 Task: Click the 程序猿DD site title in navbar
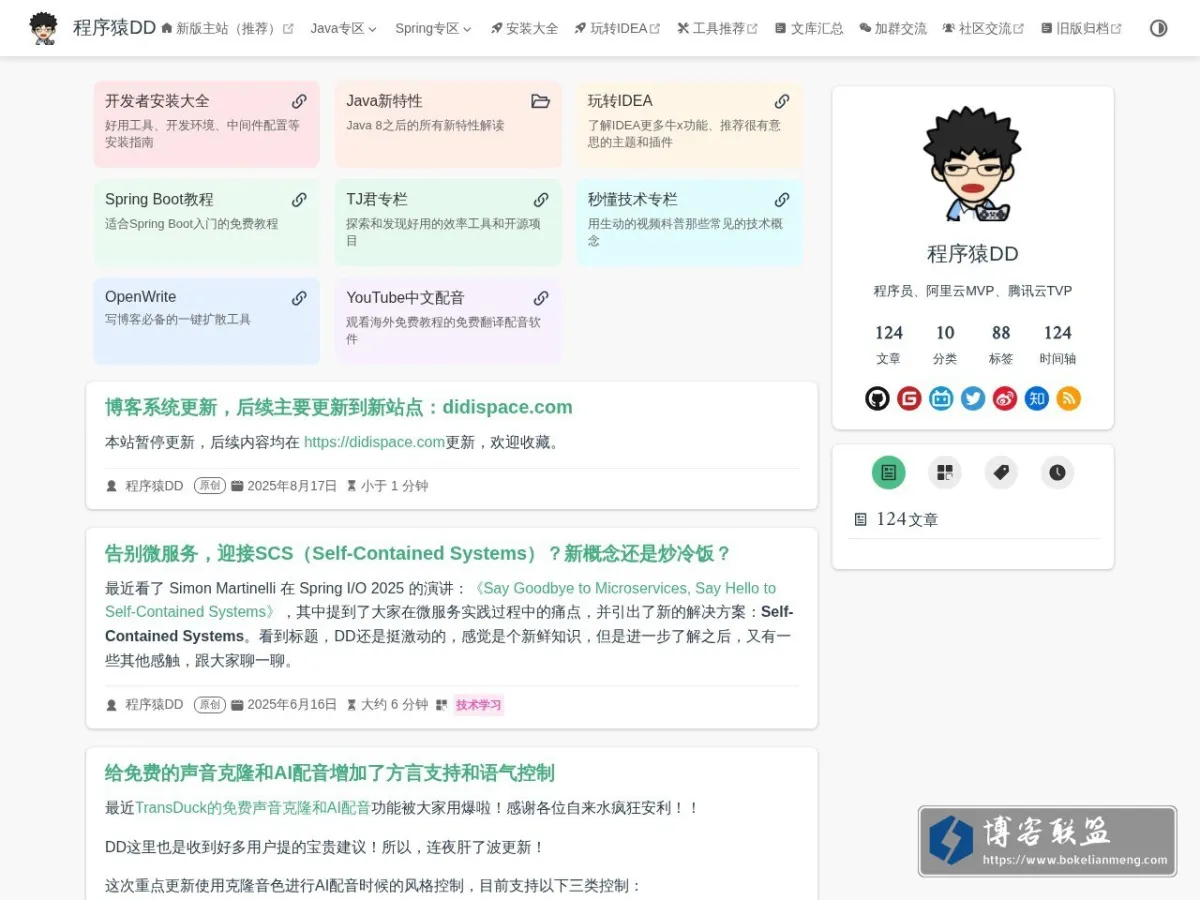click(114, 28)
